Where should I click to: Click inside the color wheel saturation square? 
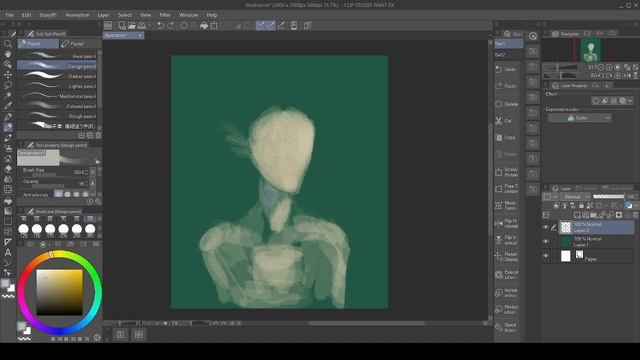(59, 292)
